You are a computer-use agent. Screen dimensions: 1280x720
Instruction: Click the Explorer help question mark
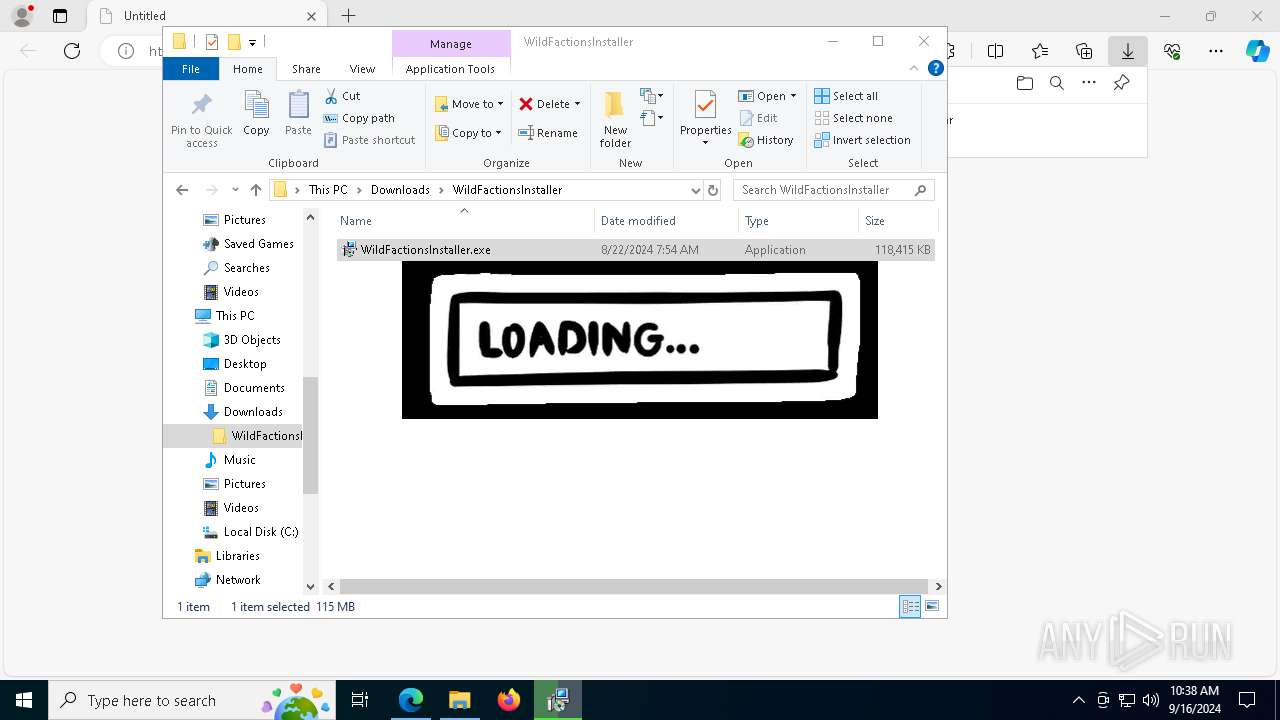pos(936,68)
